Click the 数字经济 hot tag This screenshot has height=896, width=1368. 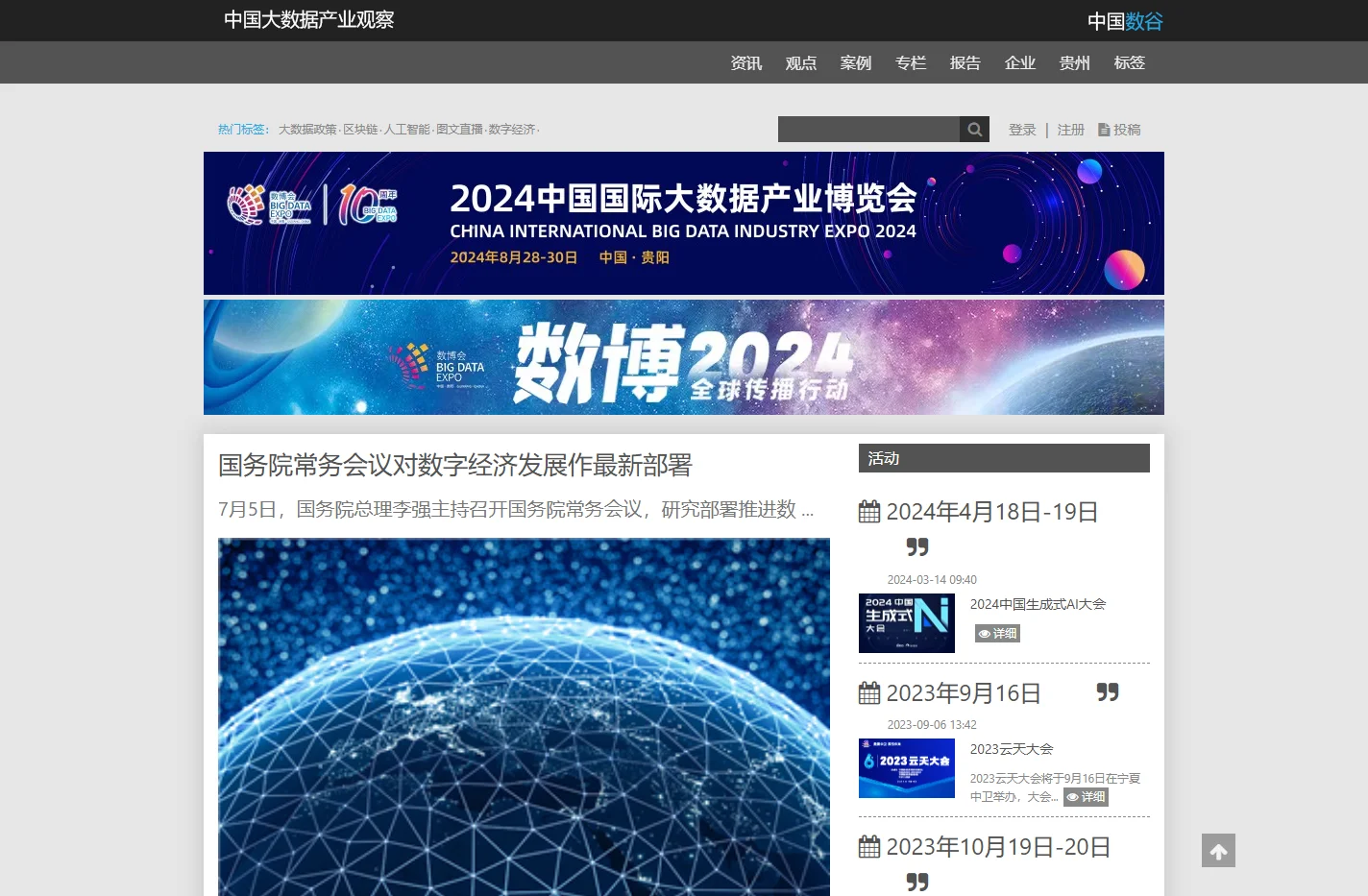pyautogui.click(x=511, y=130)
